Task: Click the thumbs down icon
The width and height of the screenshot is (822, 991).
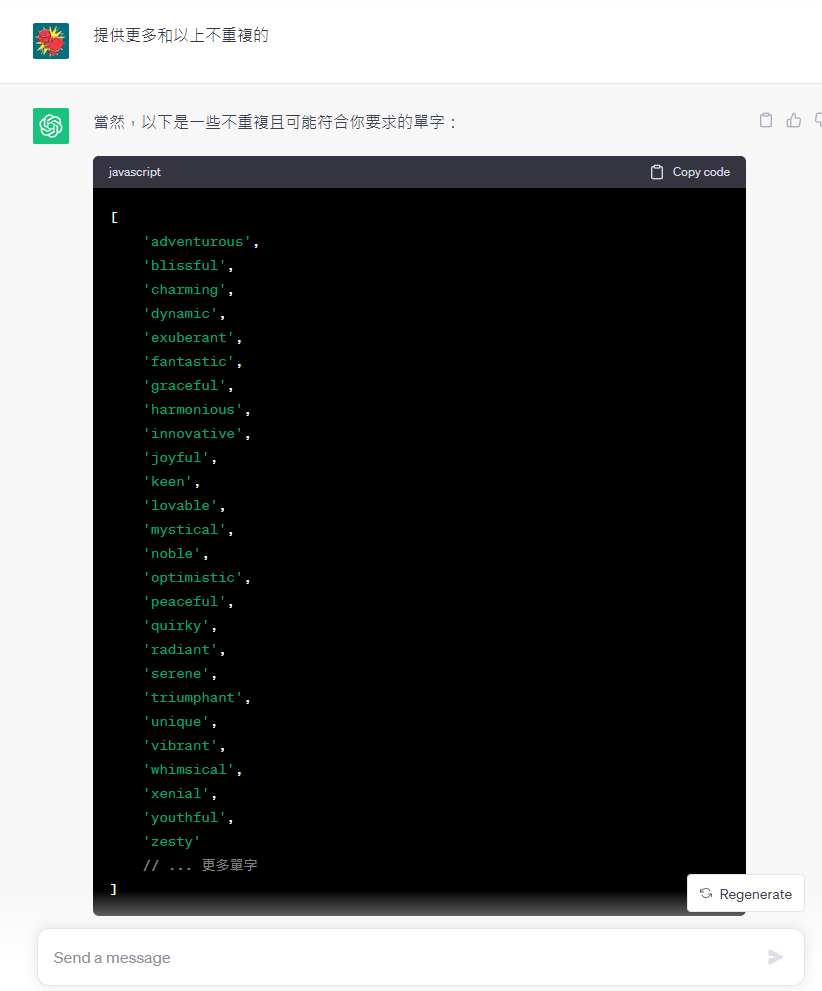Action: [x=818, y=120]
